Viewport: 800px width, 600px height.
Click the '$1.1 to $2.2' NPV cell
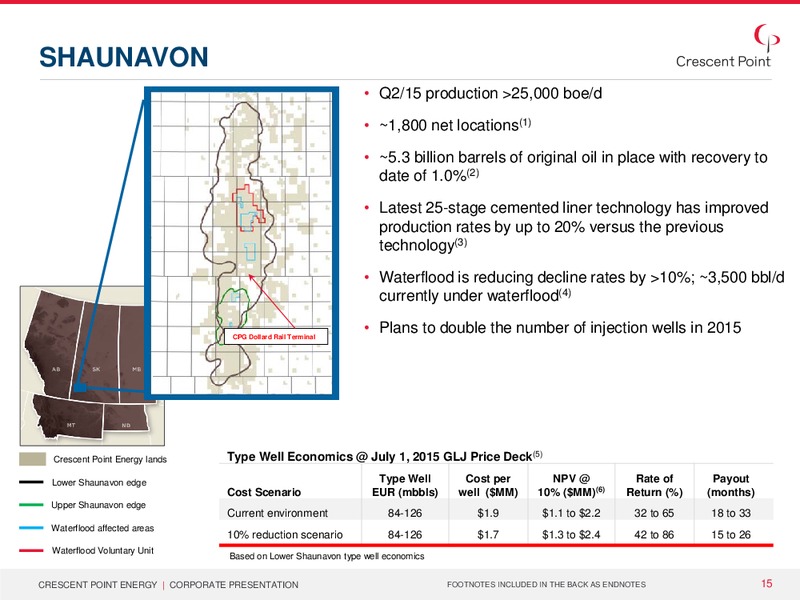[x=571, y=513]
